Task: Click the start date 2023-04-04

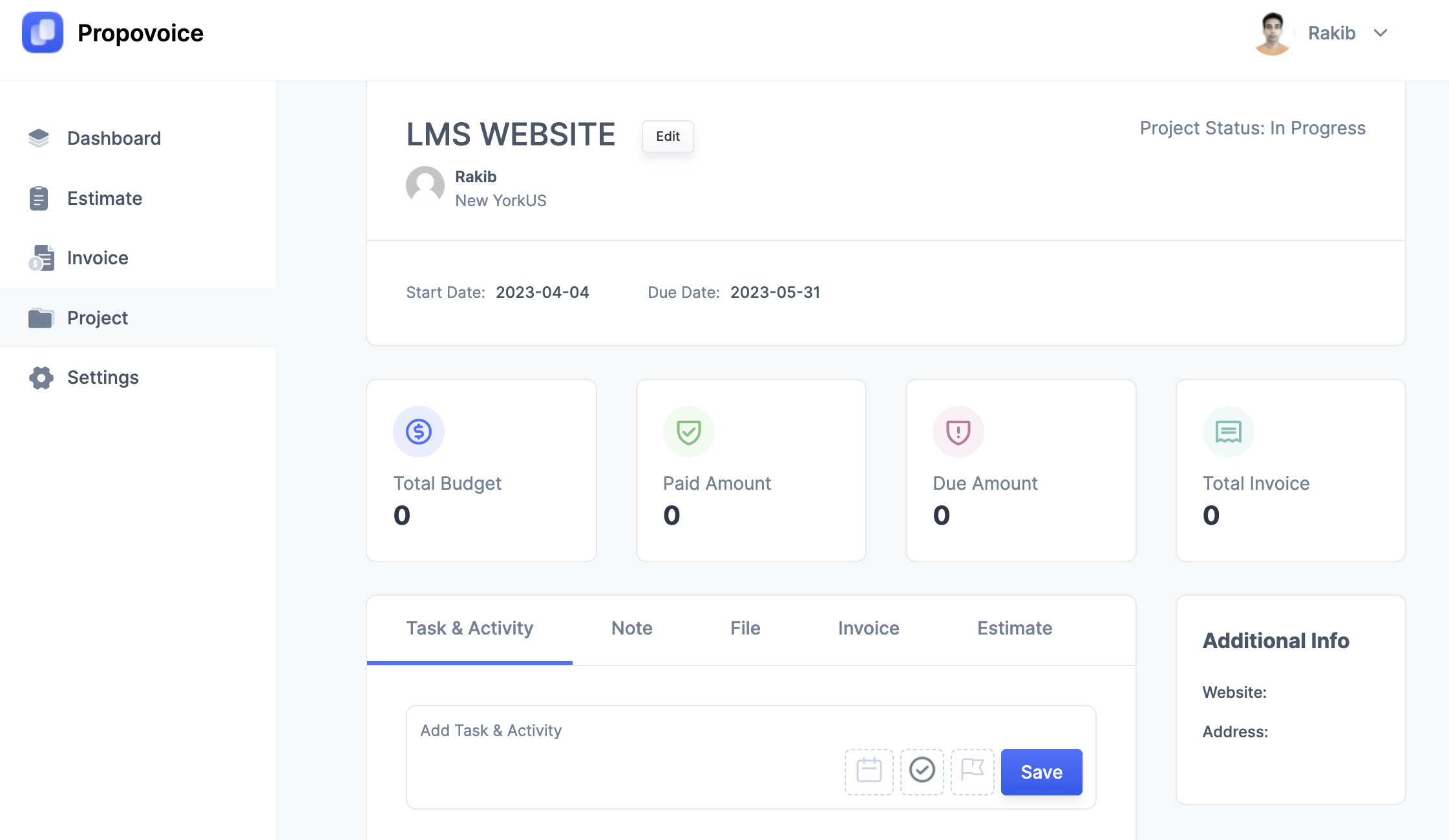Action: coord(542,293)
